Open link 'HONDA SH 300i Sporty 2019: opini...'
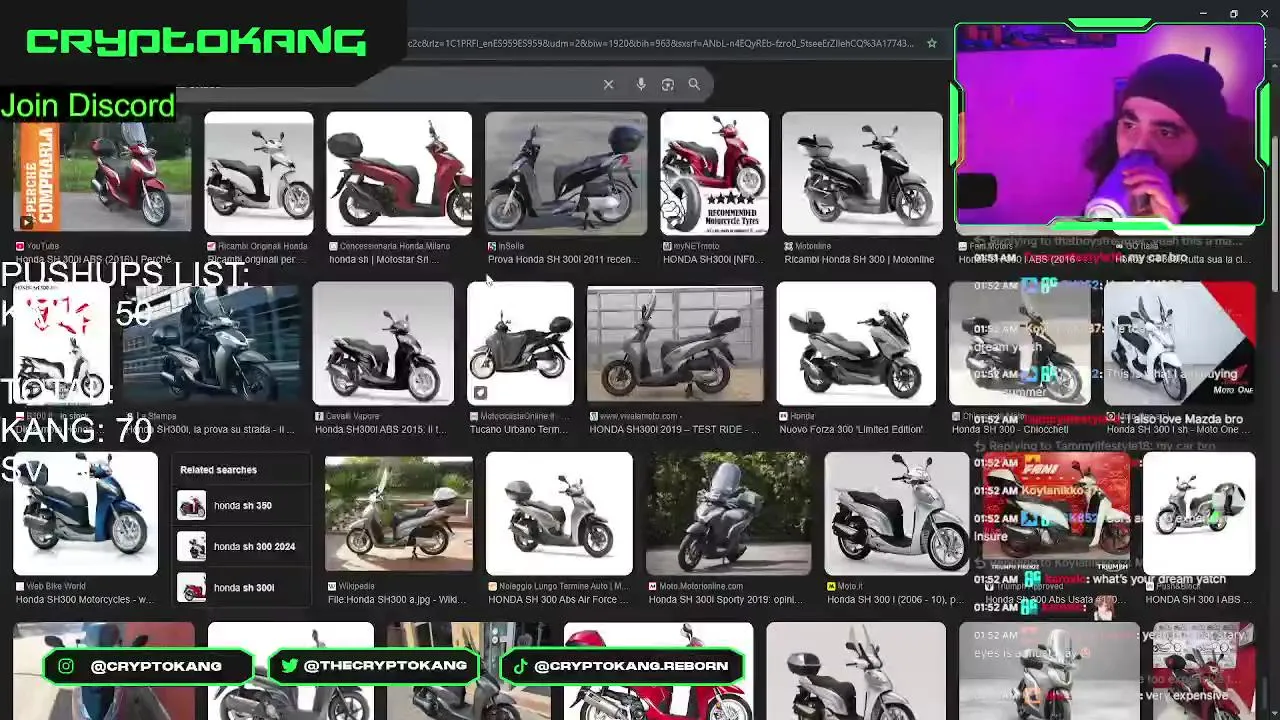Screen dimensions: 1280x720 (728, 600)
